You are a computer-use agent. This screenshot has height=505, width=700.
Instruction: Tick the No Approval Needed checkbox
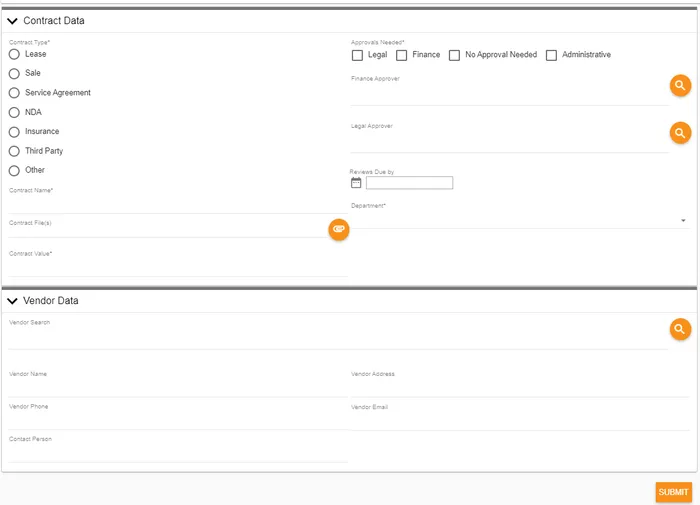454,55
